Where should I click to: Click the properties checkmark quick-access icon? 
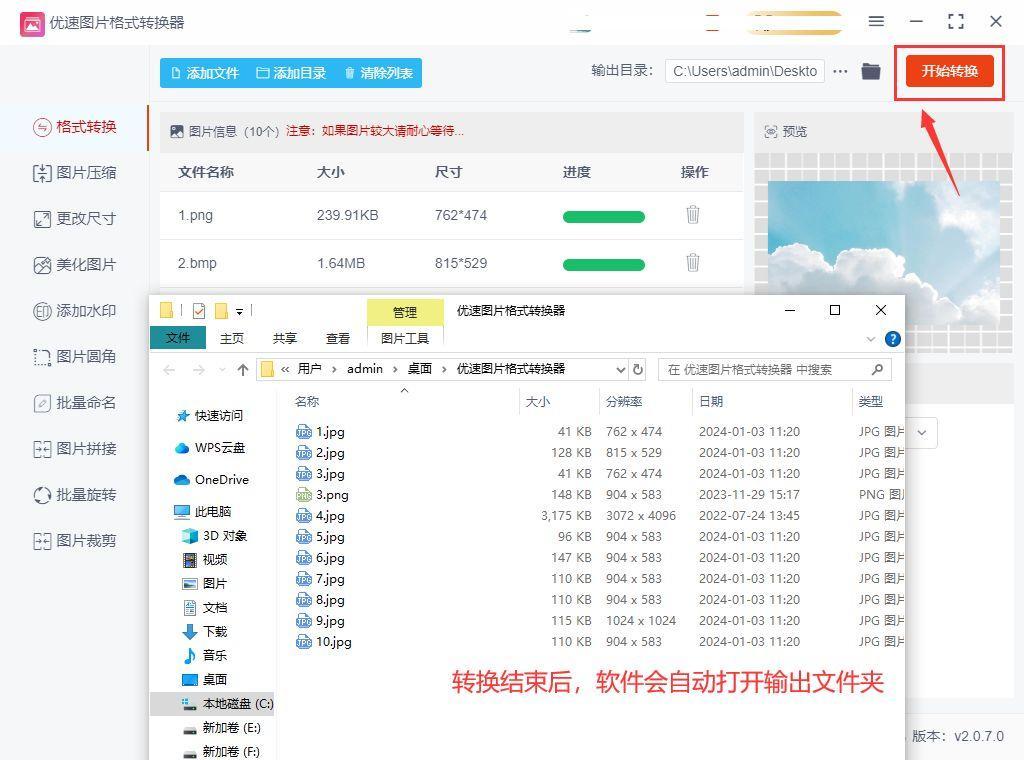[199, 311]
